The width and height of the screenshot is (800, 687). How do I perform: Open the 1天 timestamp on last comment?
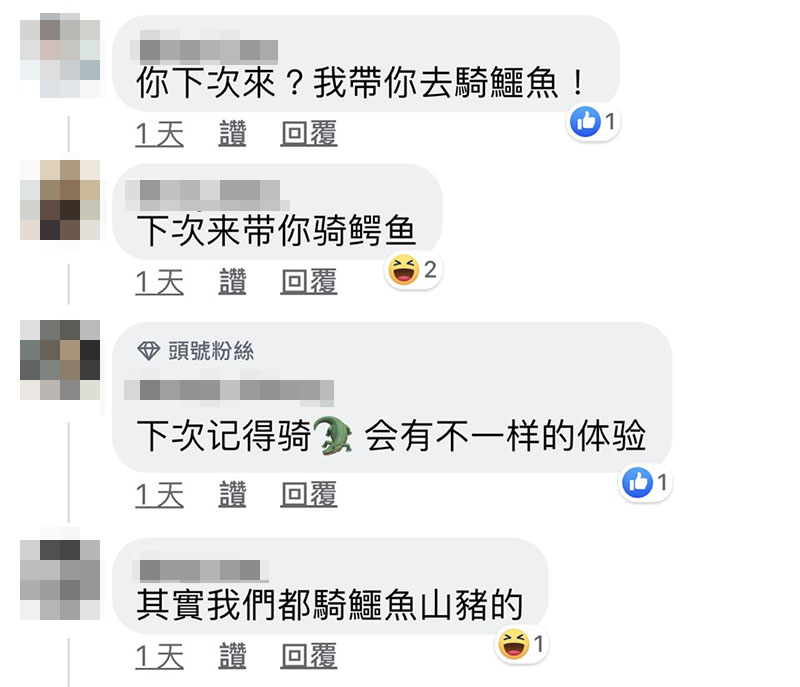point(160,657)
